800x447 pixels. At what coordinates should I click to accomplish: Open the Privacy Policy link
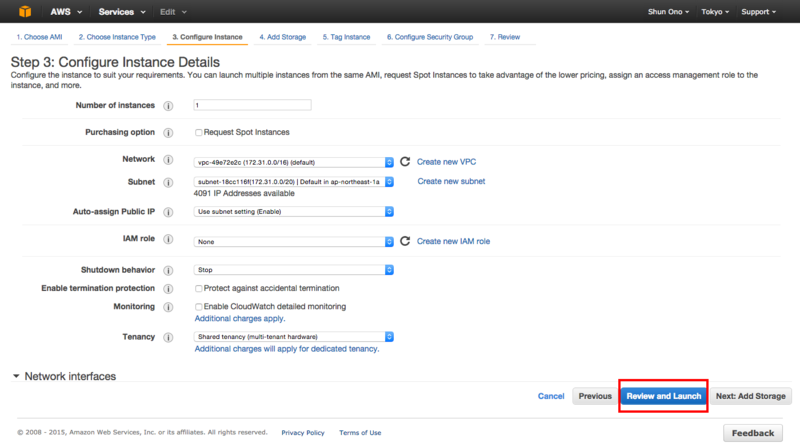[x=303, y=433]
